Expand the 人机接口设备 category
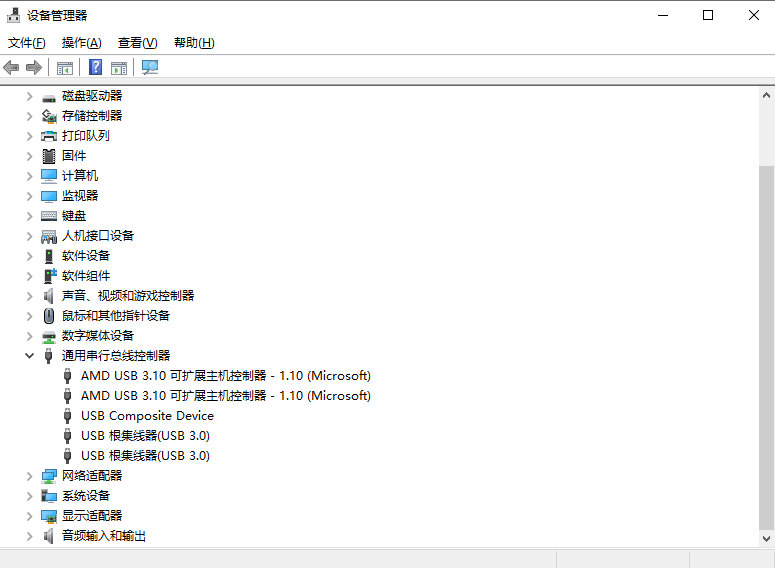This screenshot has width=775, height=568. click(x=30, y=236)
